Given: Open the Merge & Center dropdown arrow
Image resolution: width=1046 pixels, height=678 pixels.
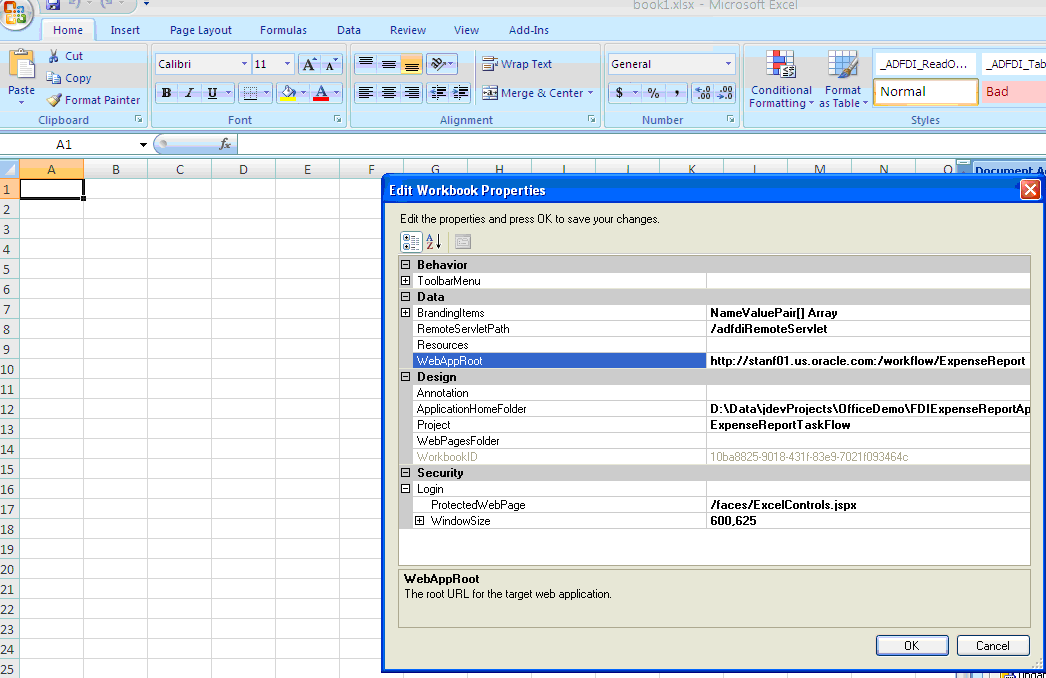Looking at the screenshot, I should click(x=590, y=93).
